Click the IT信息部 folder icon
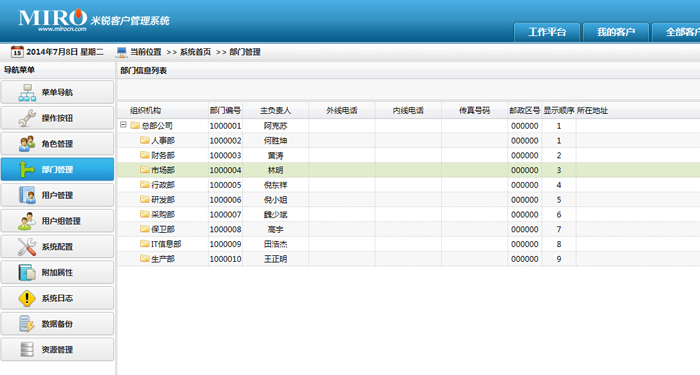This screenshot has width=700, height=375. pyautogui.click(x=145, y=243)
